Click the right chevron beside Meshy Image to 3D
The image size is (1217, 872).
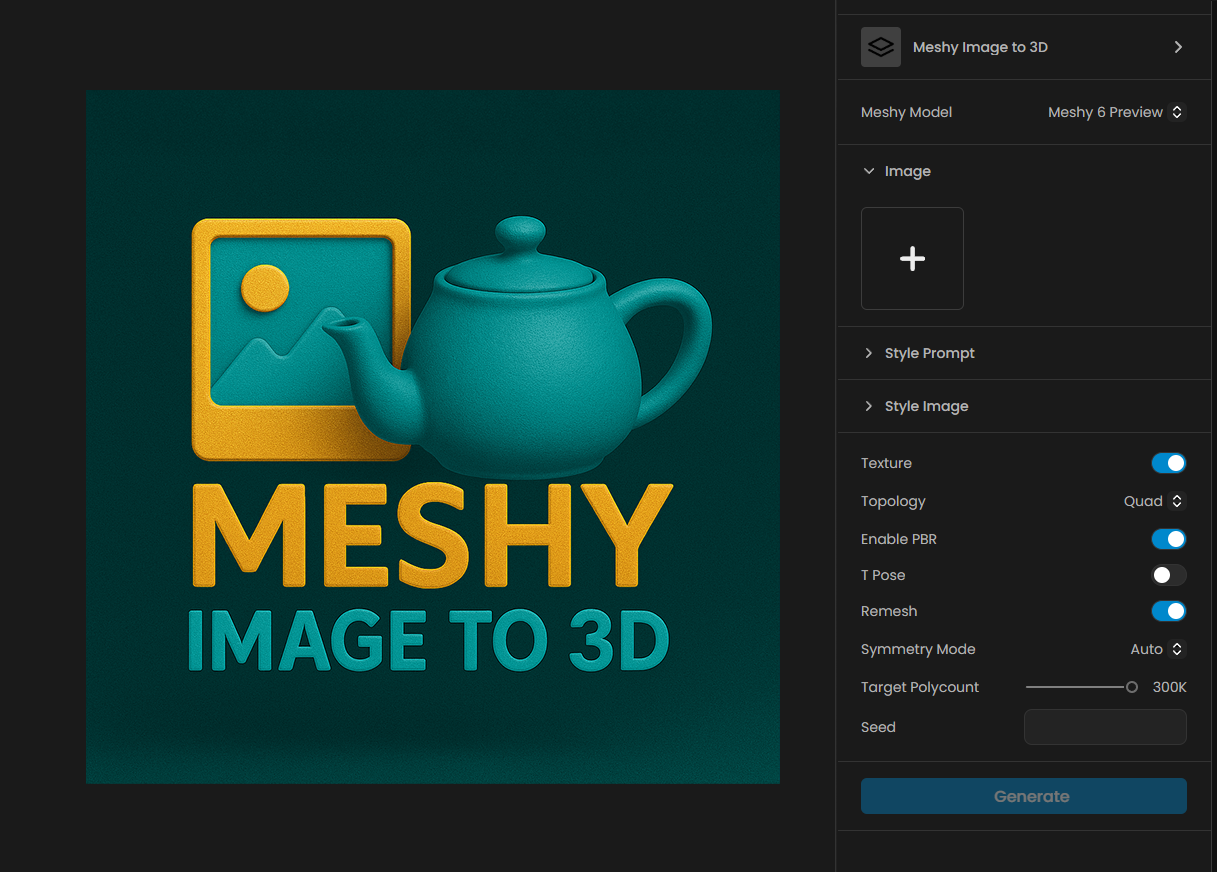coord(1178,47)
